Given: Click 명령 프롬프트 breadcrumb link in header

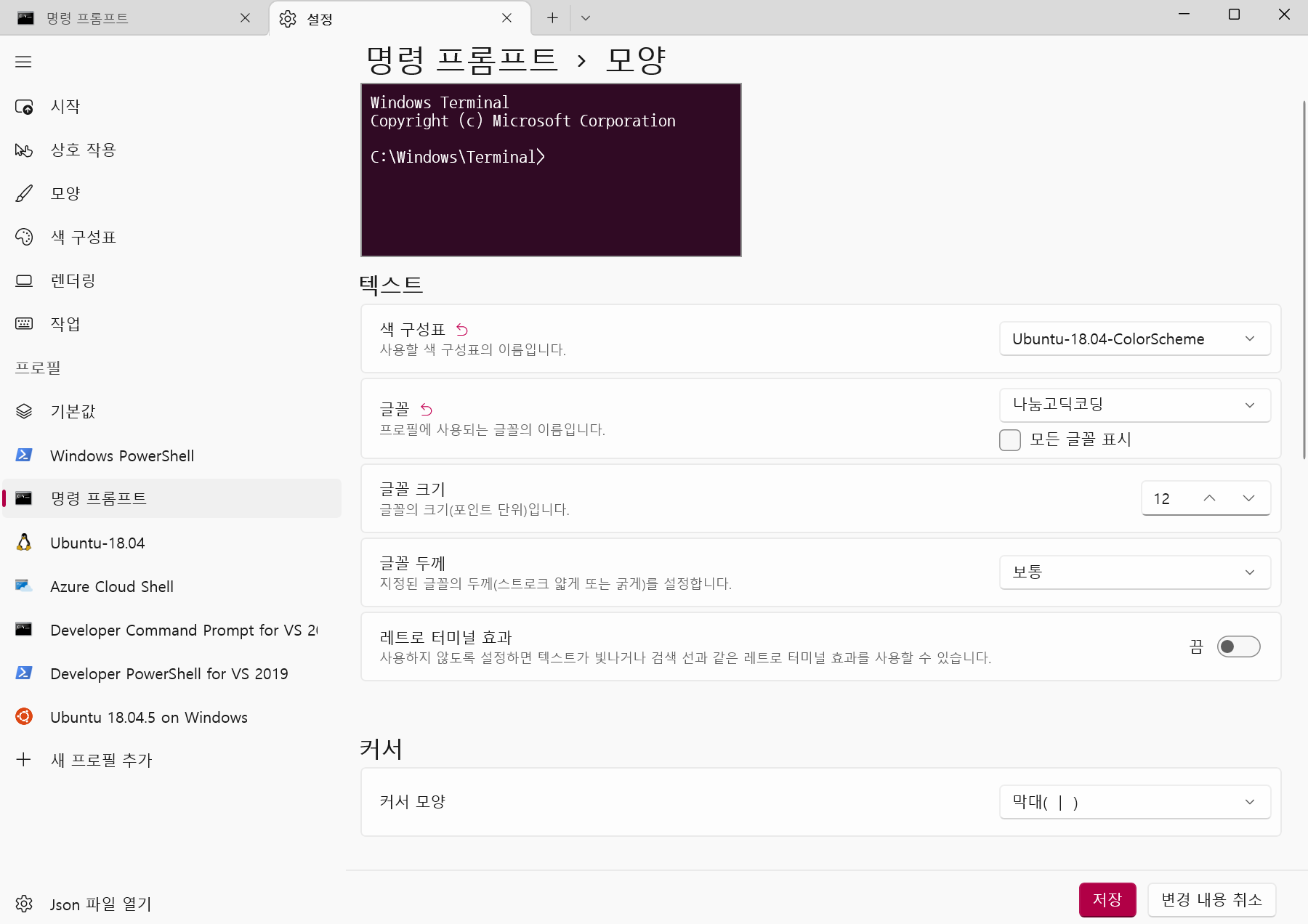Looking at the screenshot, I should pyautogui.click(x=462, y=60).
